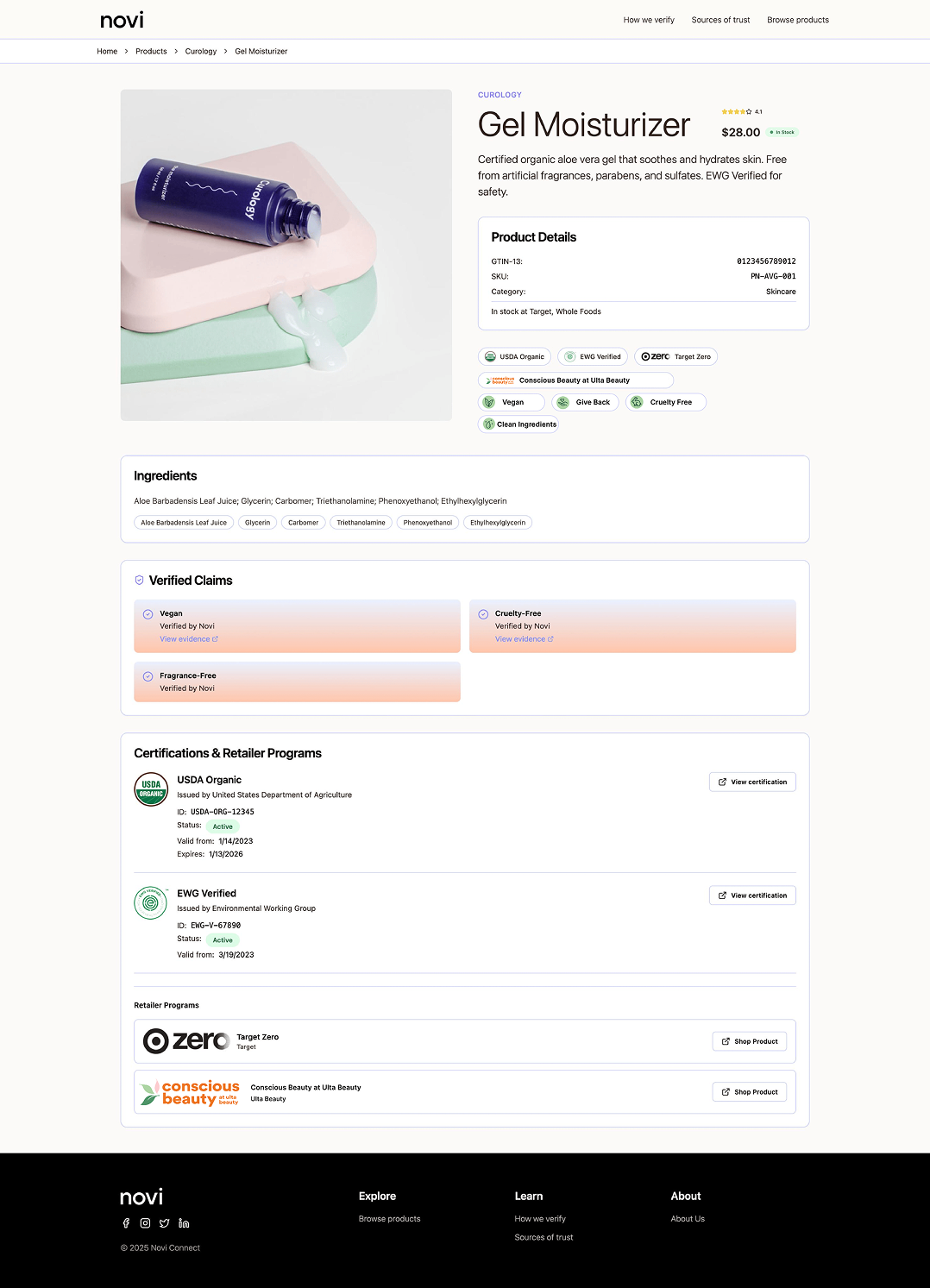Open How we verify in top navigation
This screenshot has height=1288, width=930.
[x=649, y=20]
